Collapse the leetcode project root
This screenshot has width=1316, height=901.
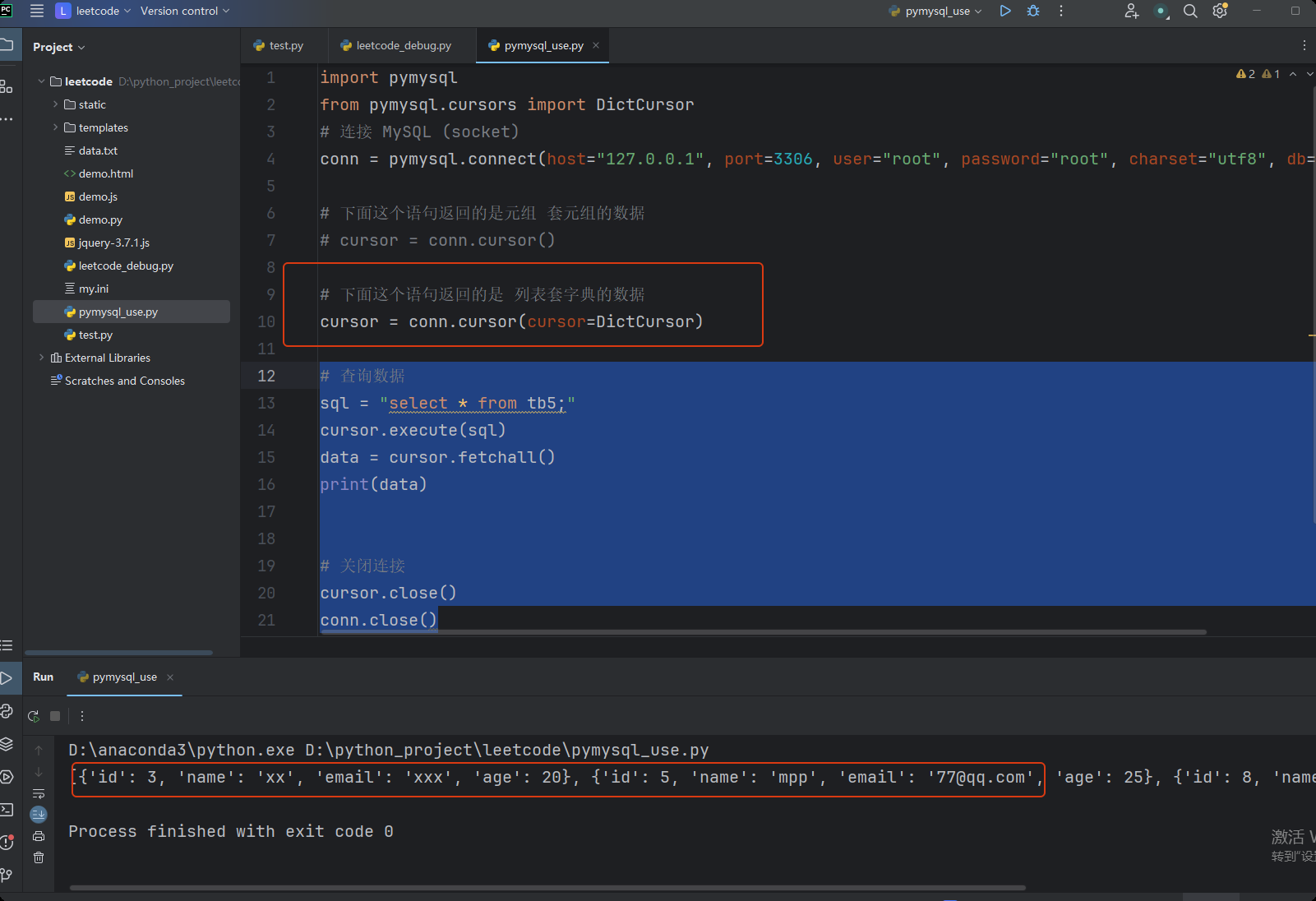(41, 81)
